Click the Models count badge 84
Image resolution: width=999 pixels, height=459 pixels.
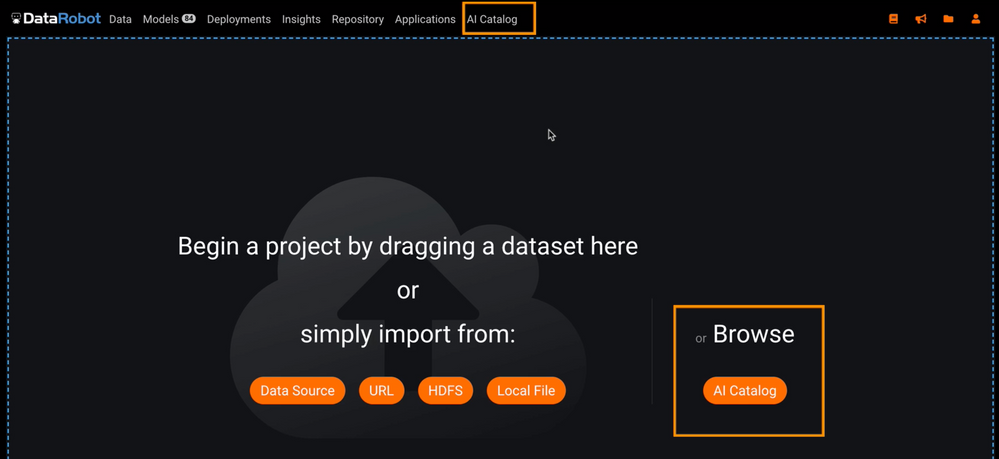[x=189, y=19]
